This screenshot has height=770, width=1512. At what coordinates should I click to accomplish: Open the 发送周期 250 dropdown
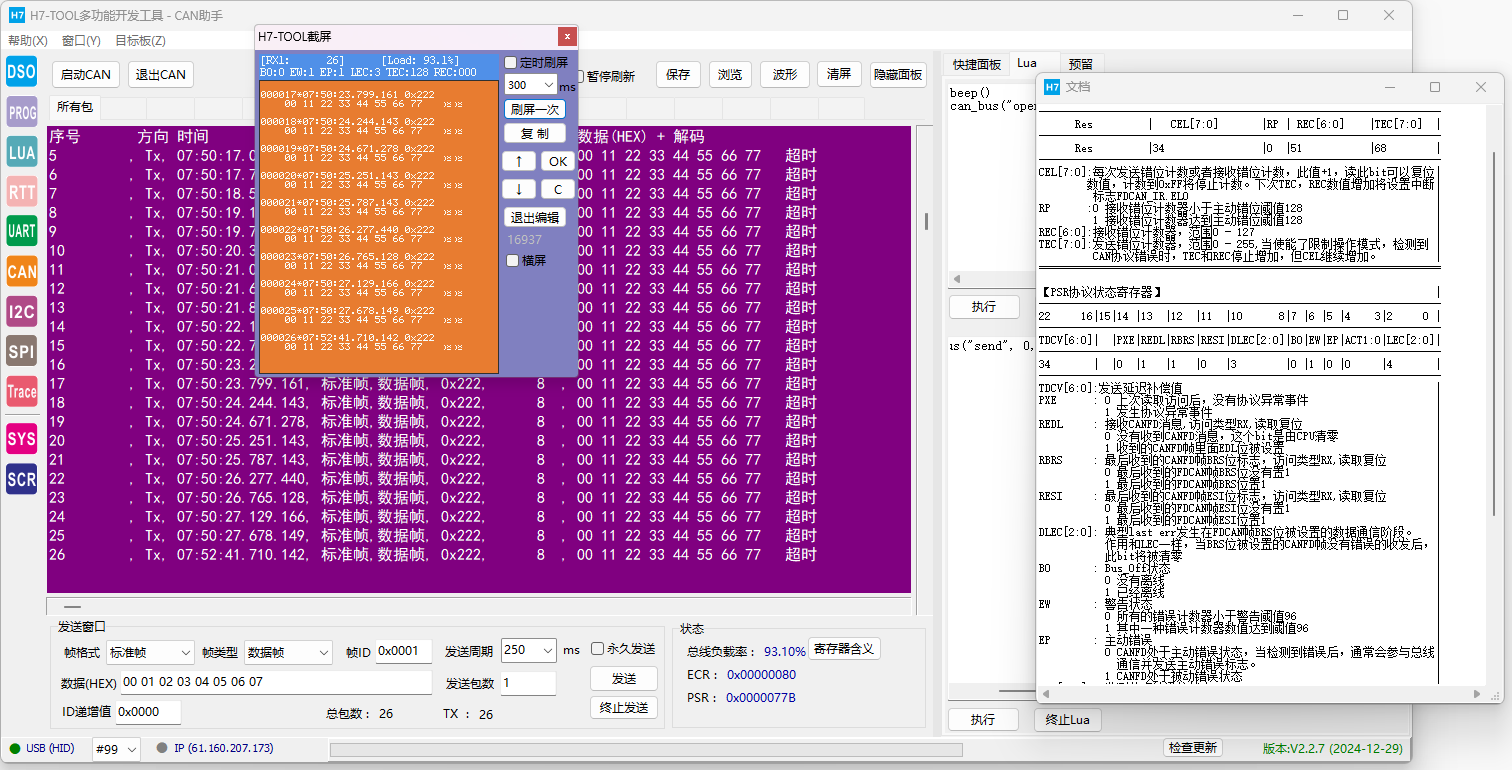pyautogui.click(x=528, y=650)
